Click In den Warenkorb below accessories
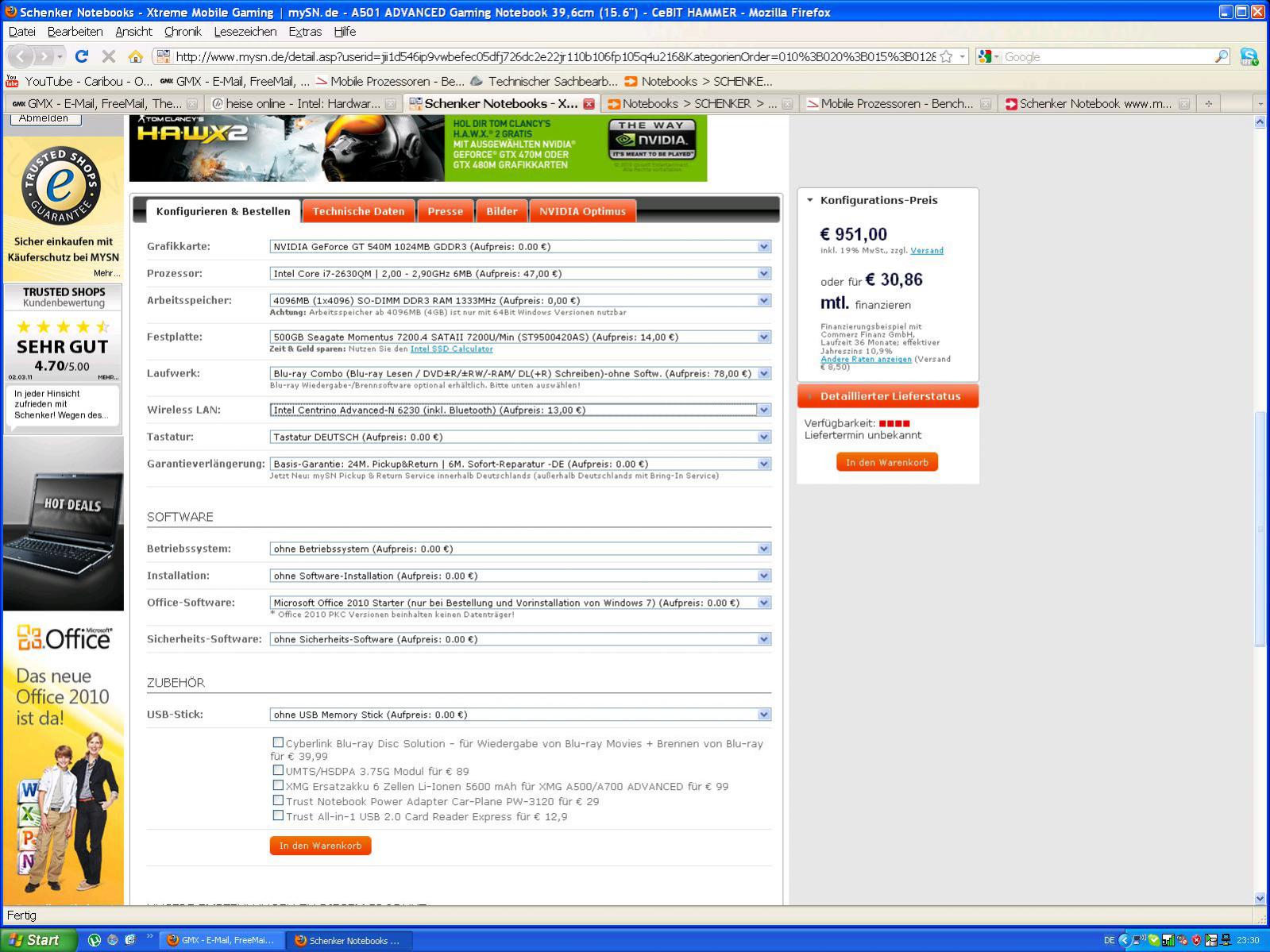This screenshot has width=1270, height=952. coord(320,846)
